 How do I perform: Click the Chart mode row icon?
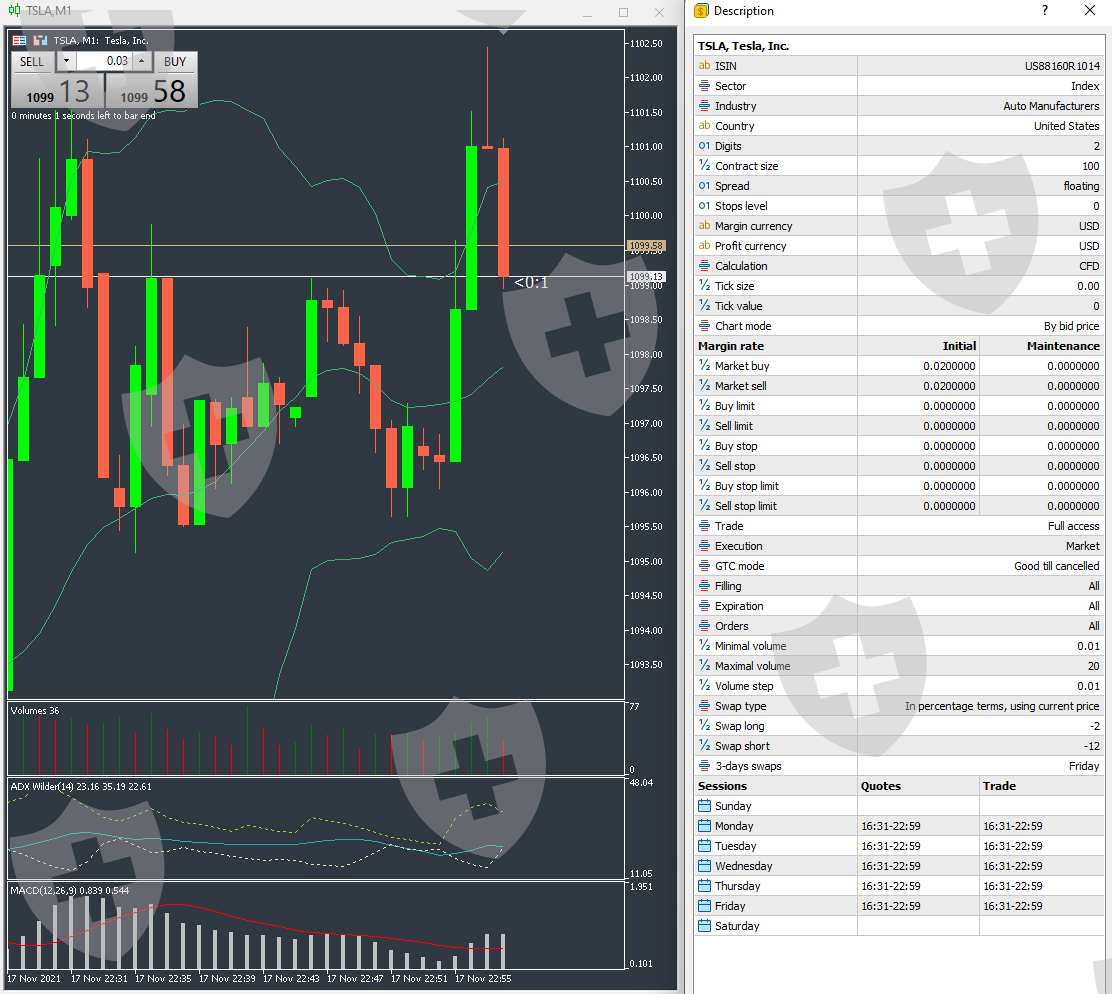coord(704,325)
